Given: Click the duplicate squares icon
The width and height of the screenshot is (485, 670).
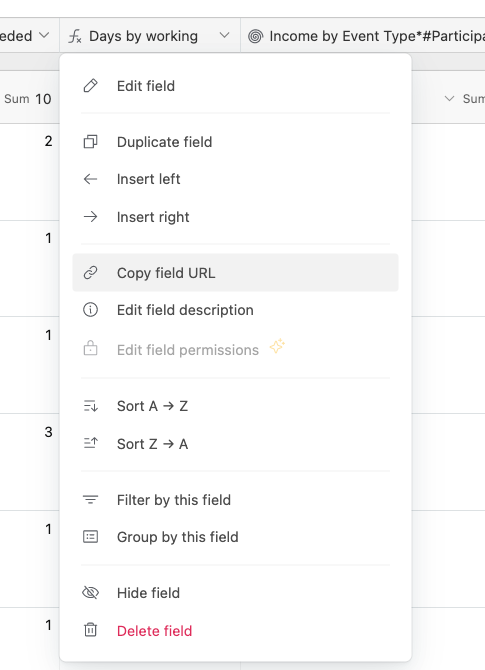Looking at the screenshot, I should click(x=90, y=142).
